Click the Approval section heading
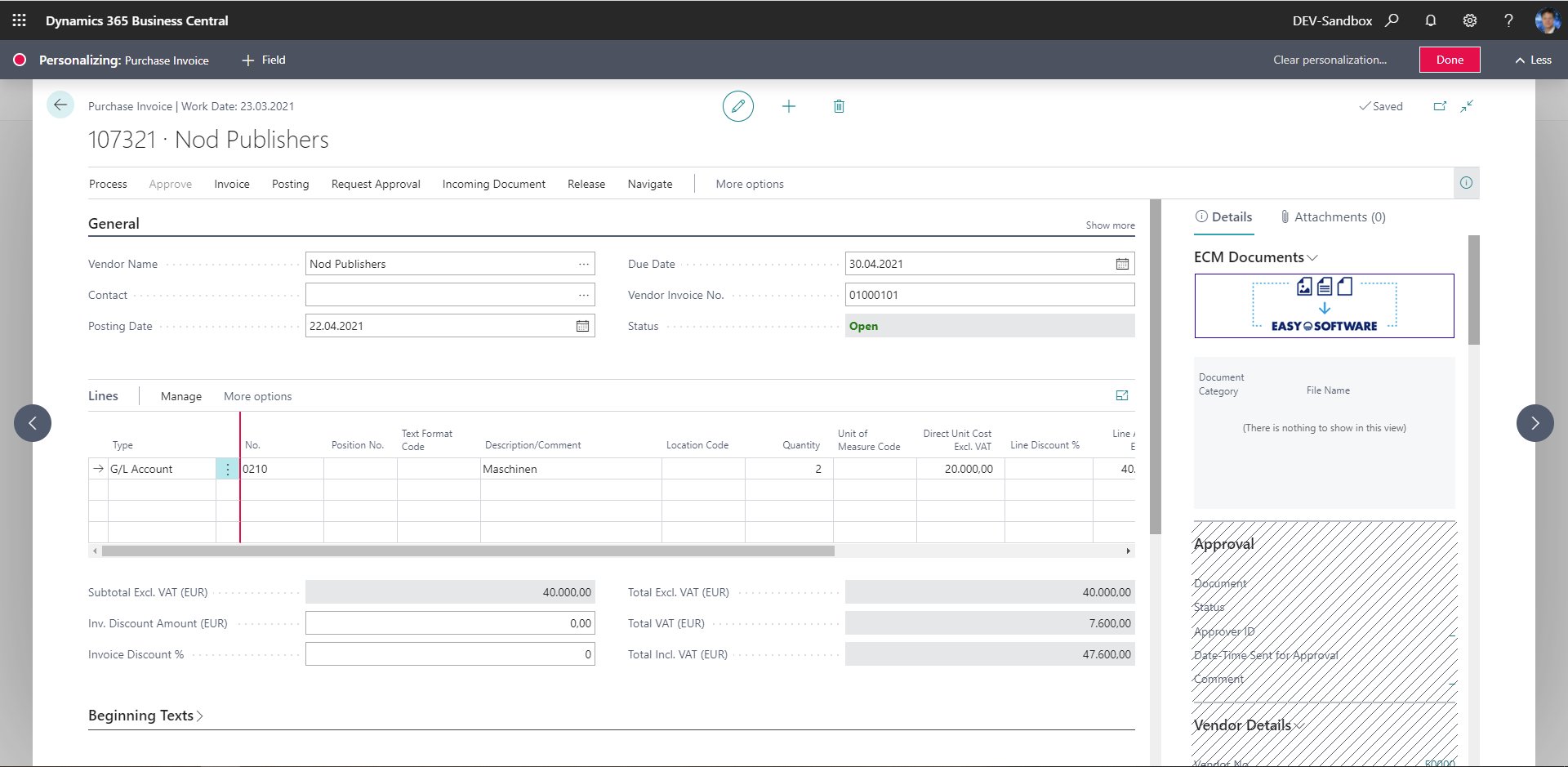The width and height of the screenshot is (1568, 767). click(1223, 544)
